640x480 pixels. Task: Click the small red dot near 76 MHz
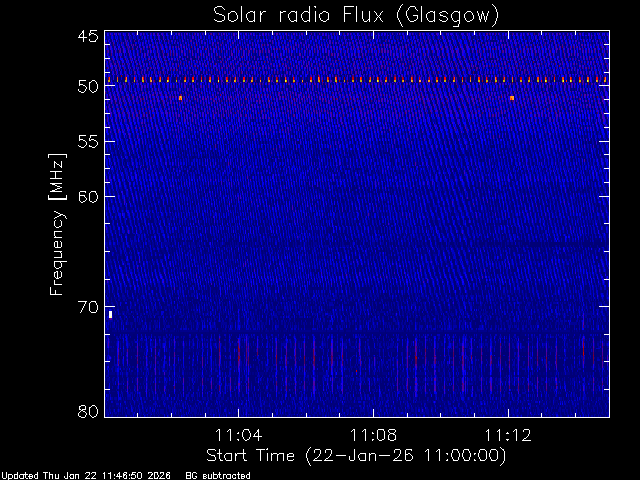(x=356, y=371)
